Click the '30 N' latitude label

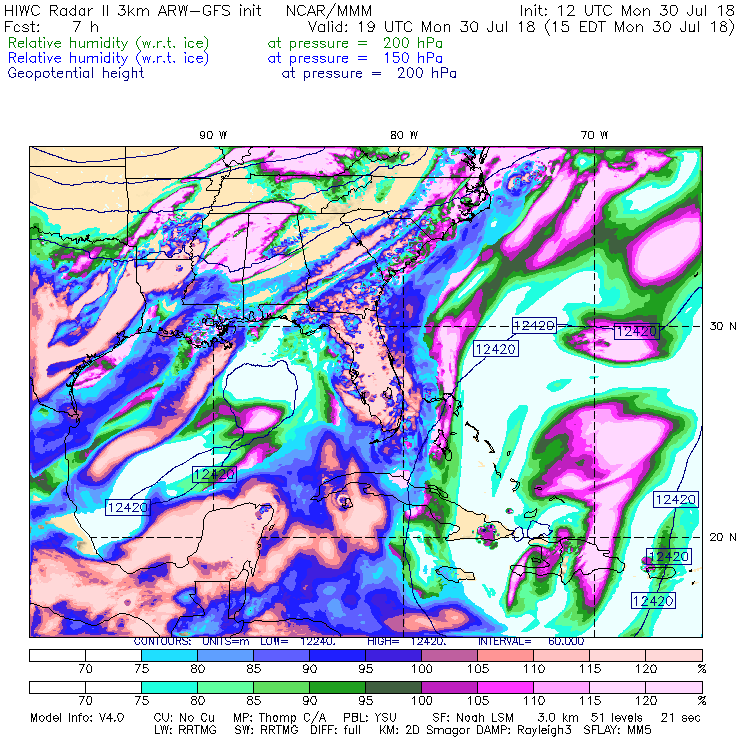pos(723,327)
